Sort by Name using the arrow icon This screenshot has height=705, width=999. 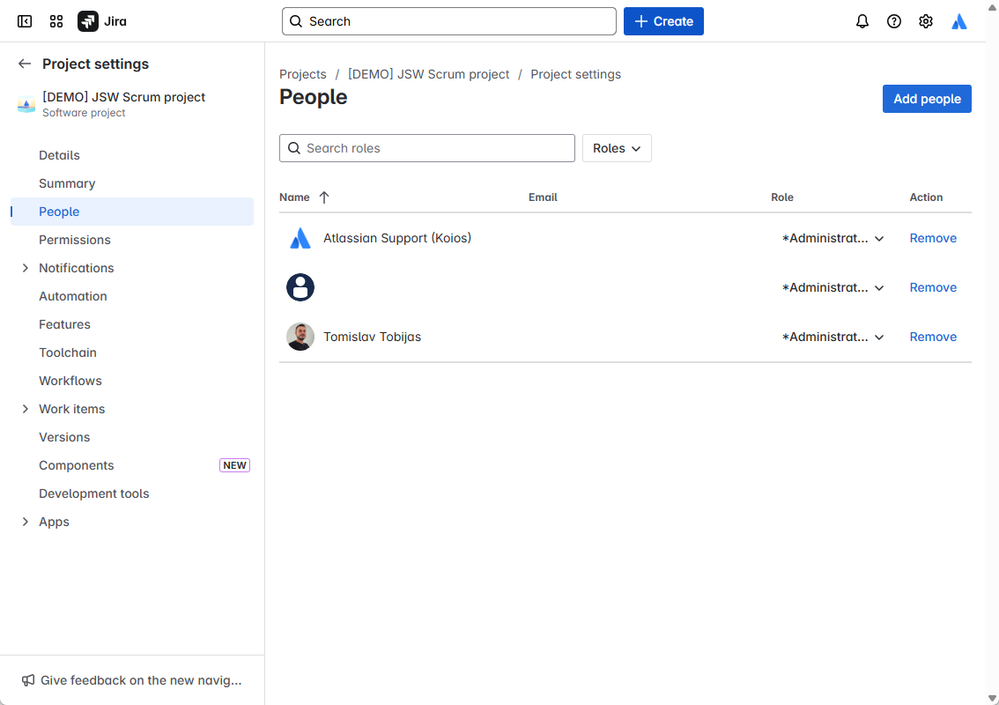click(x=324, y=197)
